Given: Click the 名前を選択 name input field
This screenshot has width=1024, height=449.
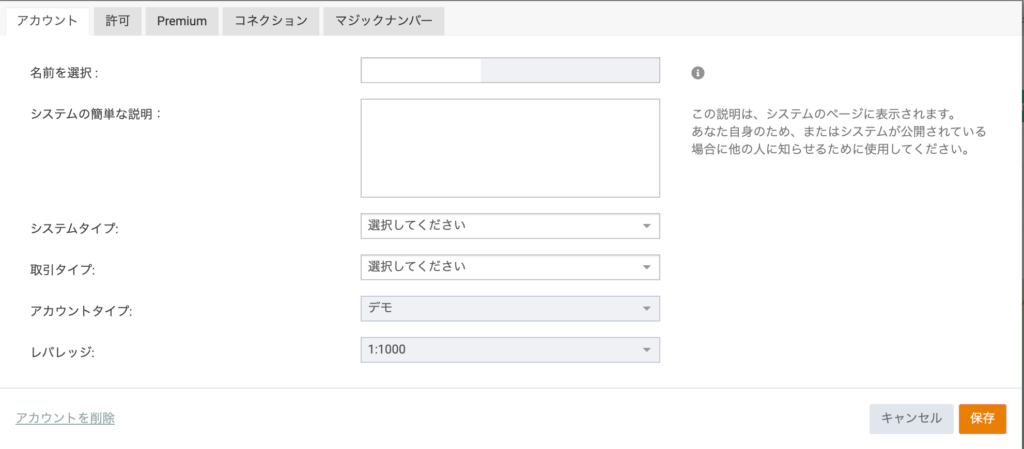Looking at the screenshot, I should [510, 70].
